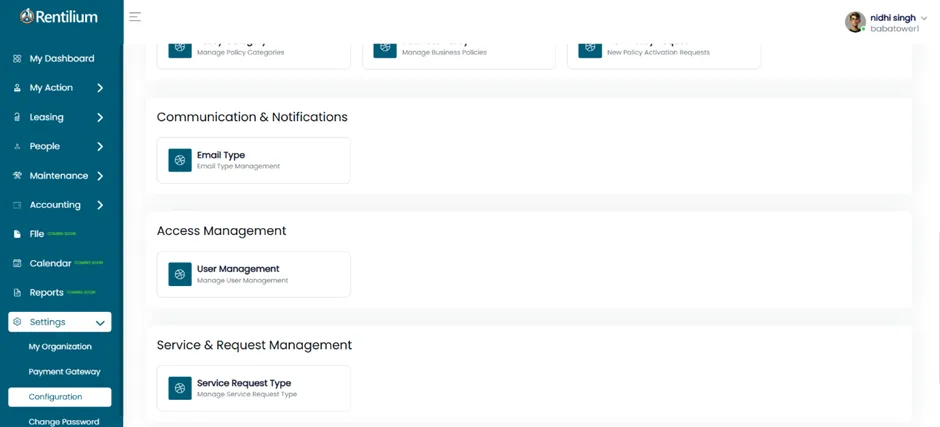Click the Maintenance tools icon
940x427 pixels.
[17, 176]
